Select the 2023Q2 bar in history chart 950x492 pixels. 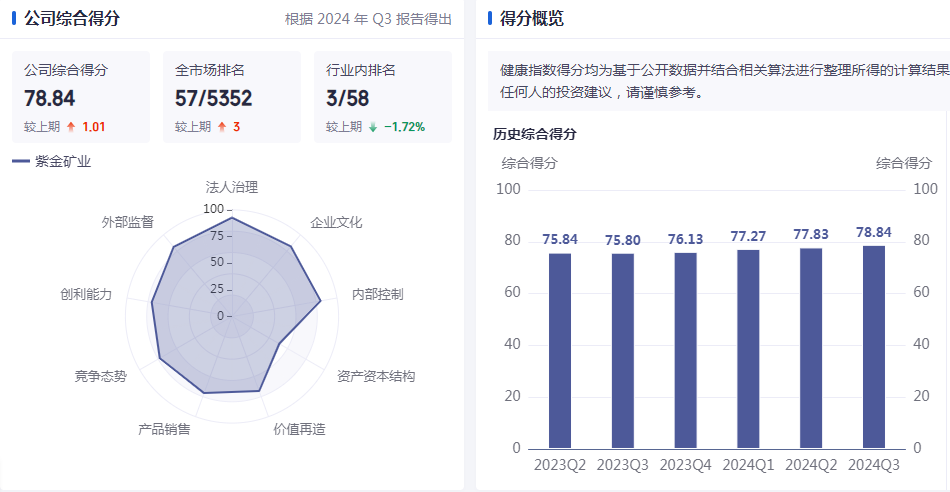(560, 351)
